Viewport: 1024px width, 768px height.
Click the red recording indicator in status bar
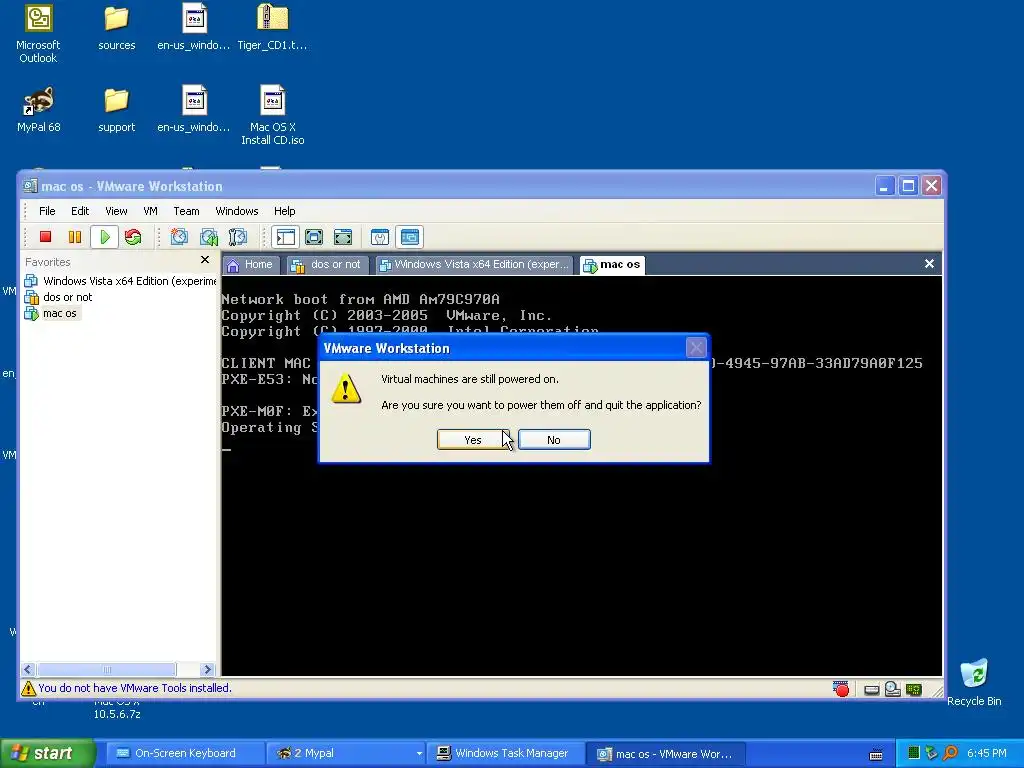(841, 689)
